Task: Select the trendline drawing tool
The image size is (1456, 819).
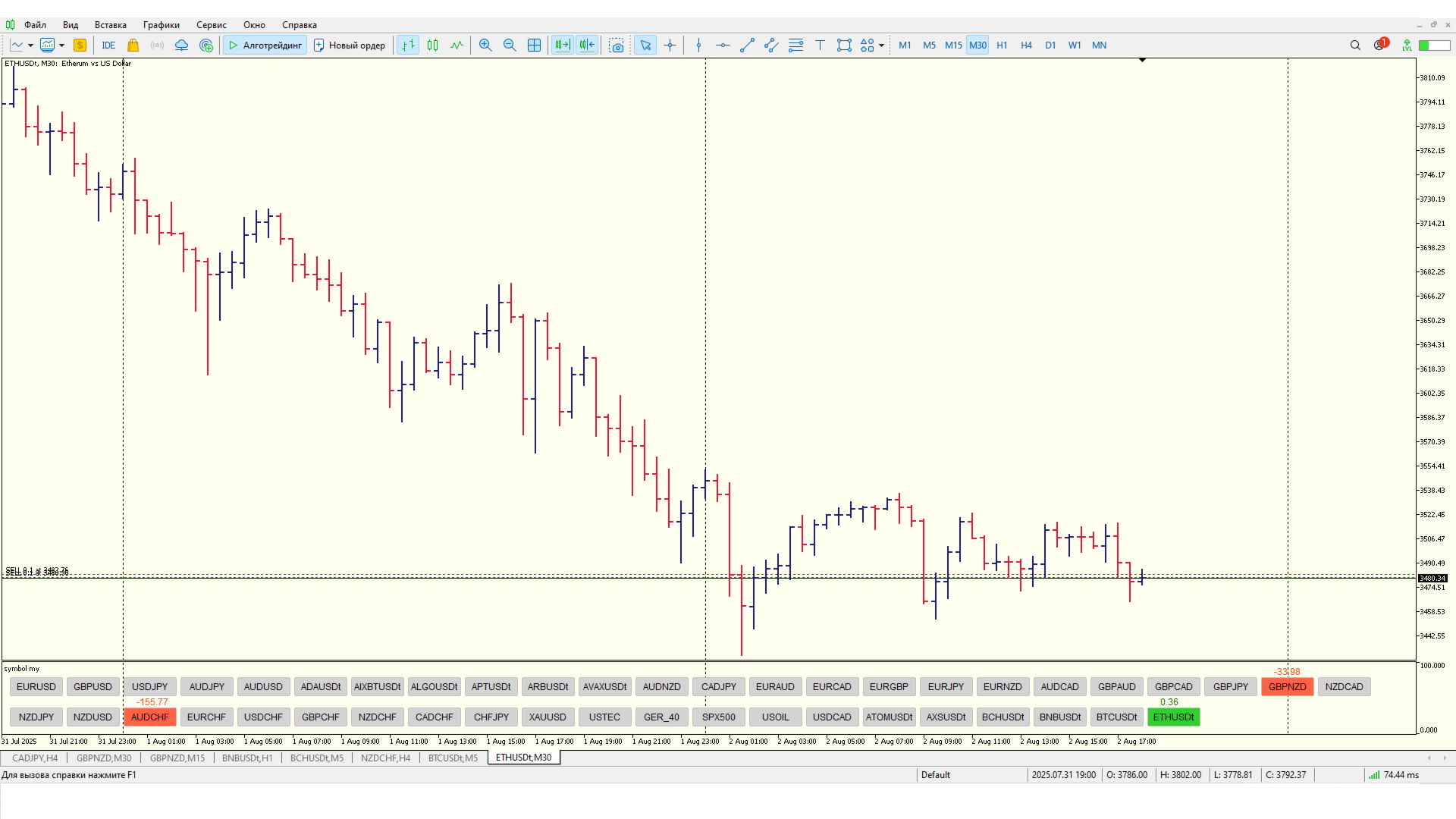Action: 747,45
